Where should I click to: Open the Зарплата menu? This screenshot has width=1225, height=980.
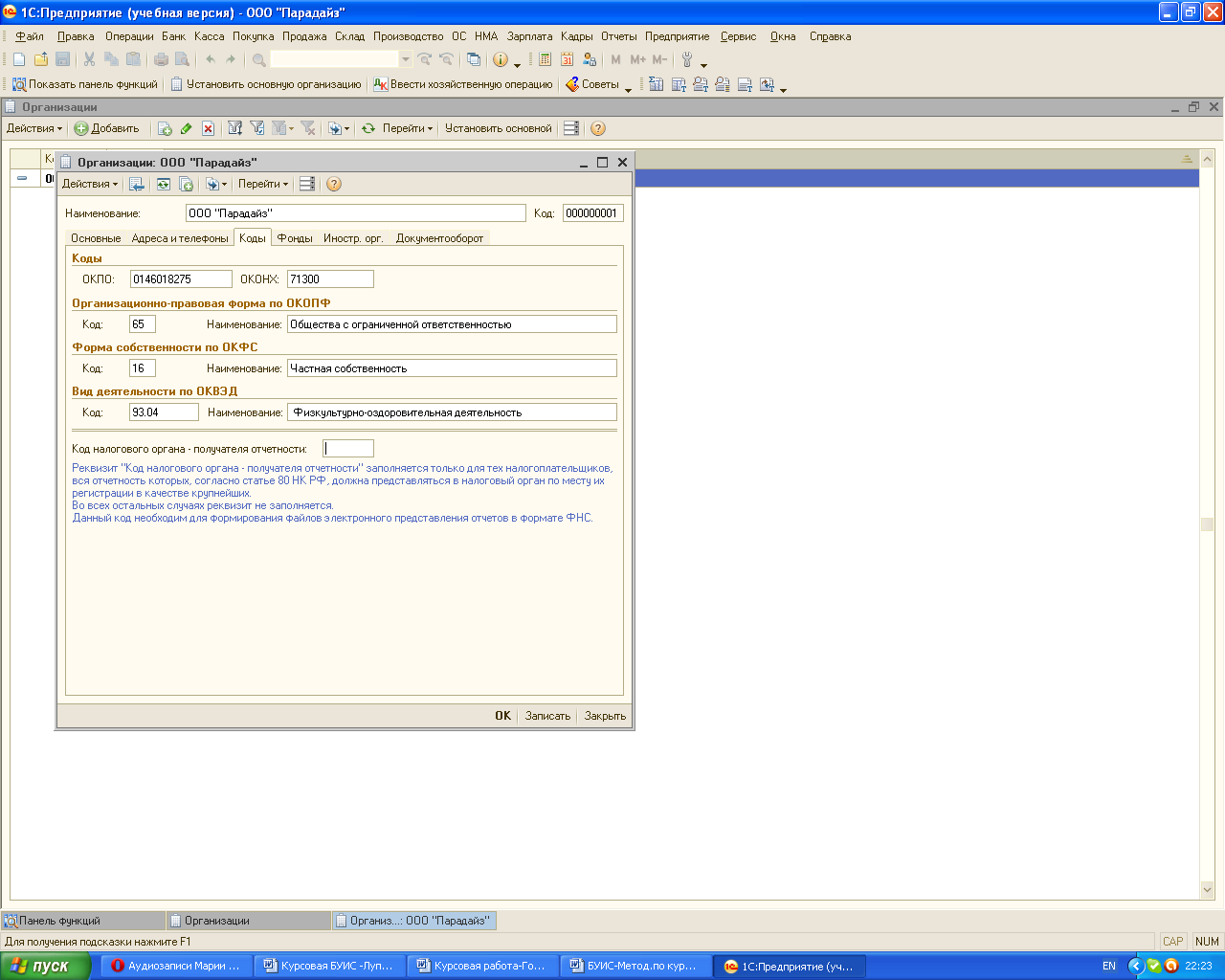pyautogui.click(x=530, y=36)
